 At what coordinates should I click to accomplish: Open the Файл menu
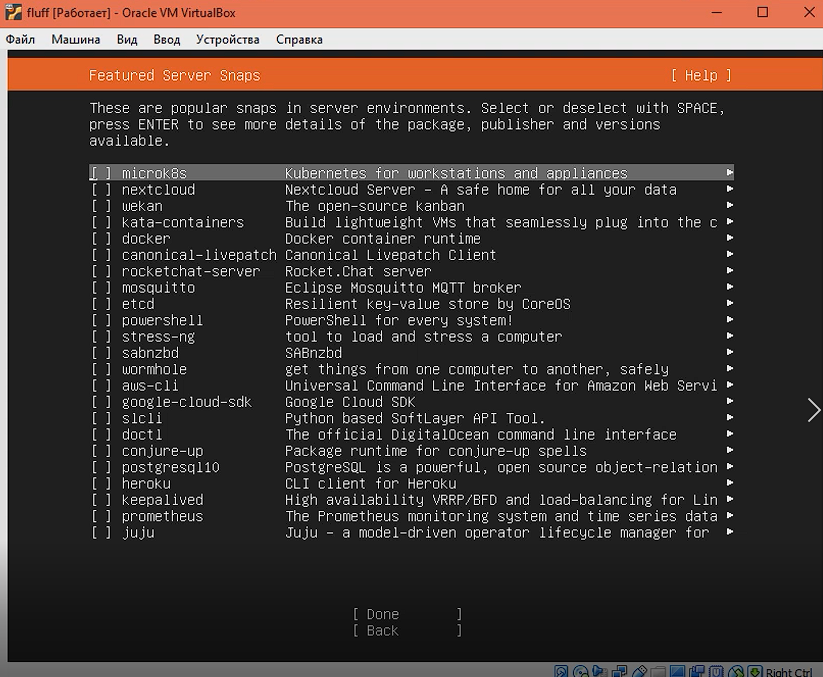[20, 39]
